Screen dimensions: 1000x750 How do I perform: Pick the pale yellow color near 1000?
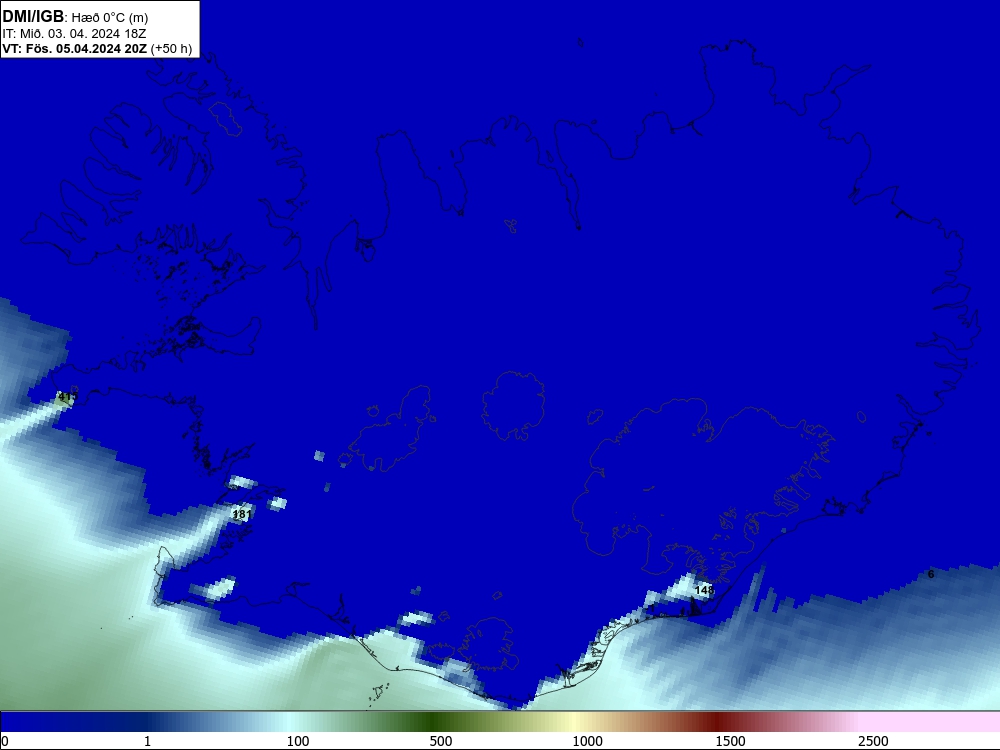(576, 722)
